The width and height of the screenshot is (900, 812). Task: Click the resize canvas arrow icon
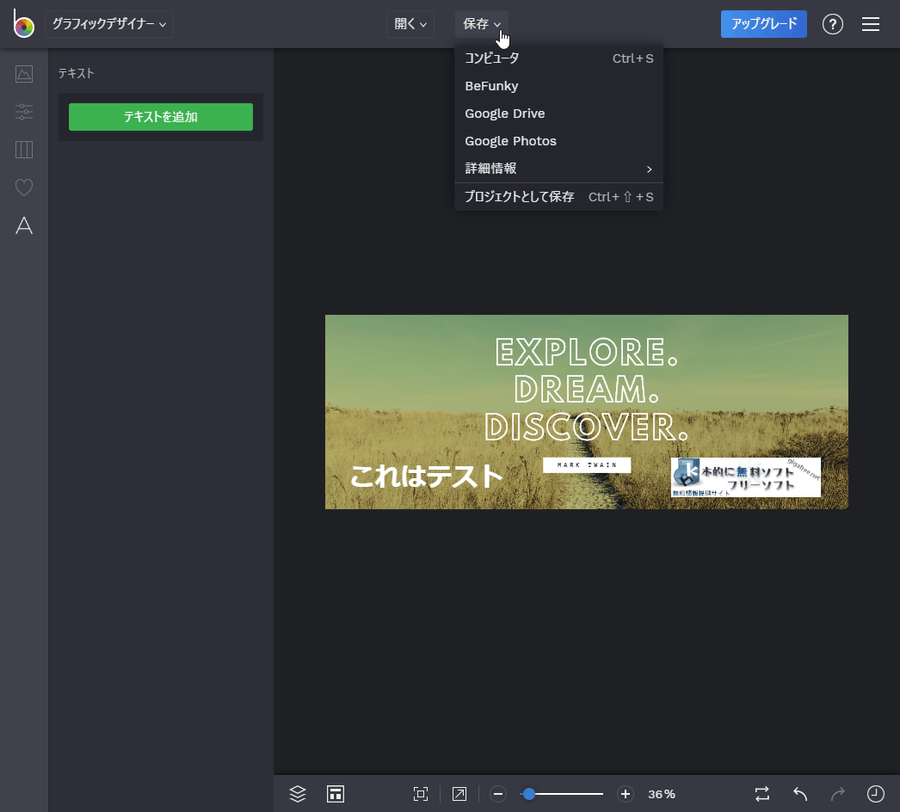pos(459,794)
